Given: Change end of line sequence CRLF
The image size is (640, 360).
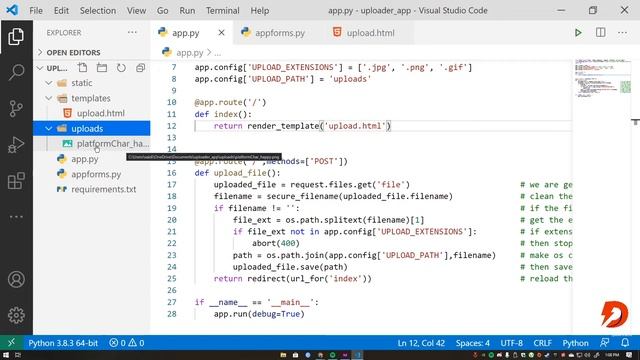Looking at the screenshot, I should click(x=542, y=343).
